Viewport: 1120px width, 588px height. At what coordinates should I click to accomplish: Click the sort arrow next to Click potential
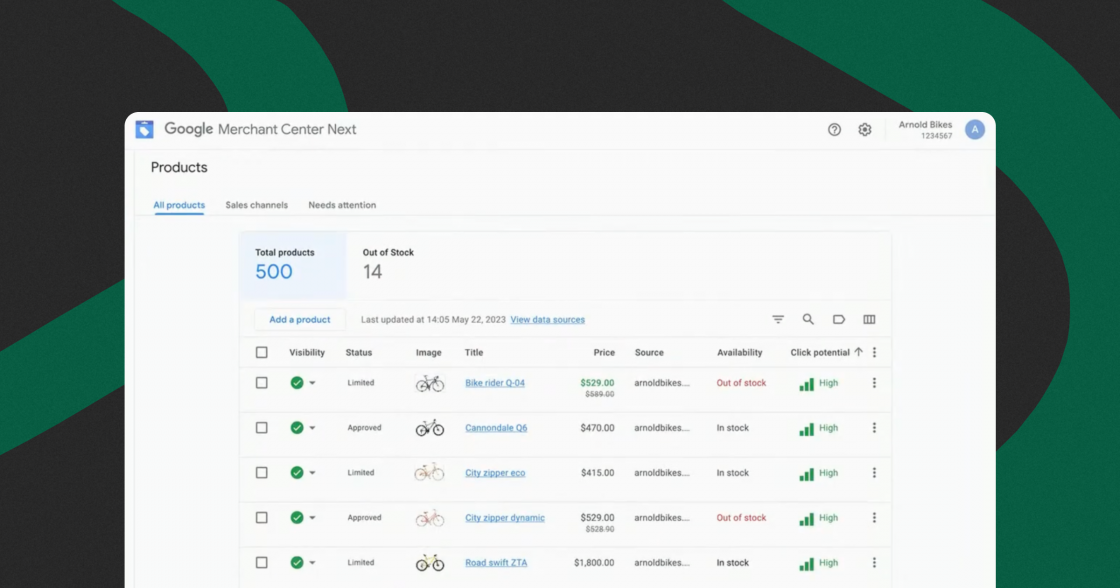pyautogui.click(x=859, y=352)
